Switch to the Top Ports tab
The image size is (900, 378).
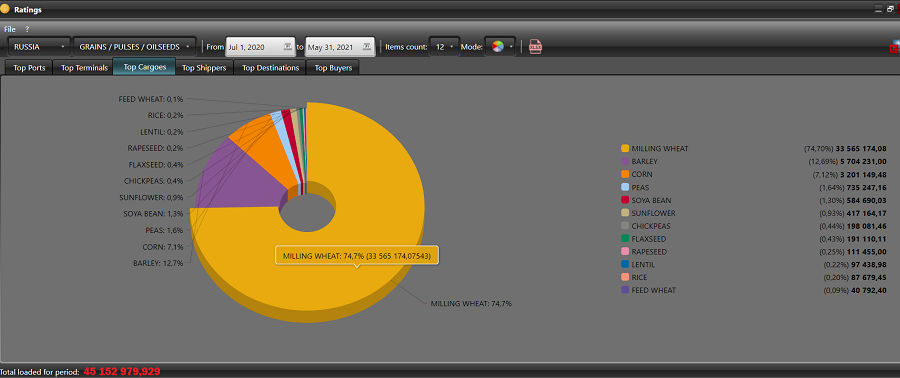tap(29, 68)
